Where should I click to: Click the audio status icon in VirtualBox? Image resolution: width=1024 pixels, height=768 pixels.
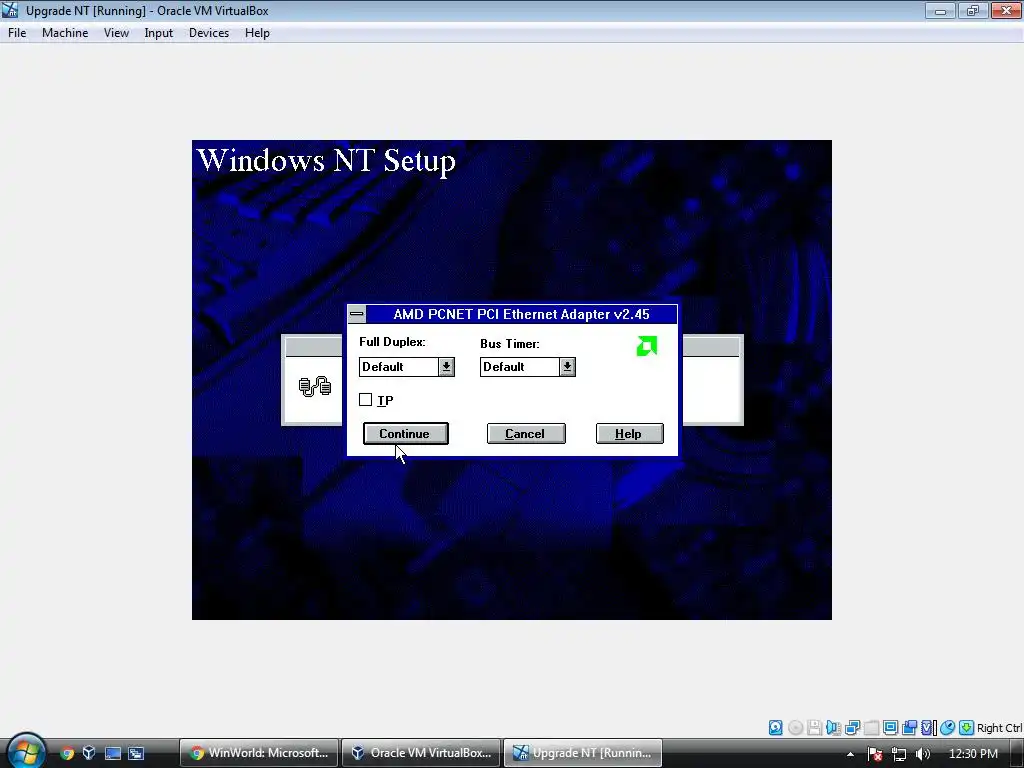[833, 728]
